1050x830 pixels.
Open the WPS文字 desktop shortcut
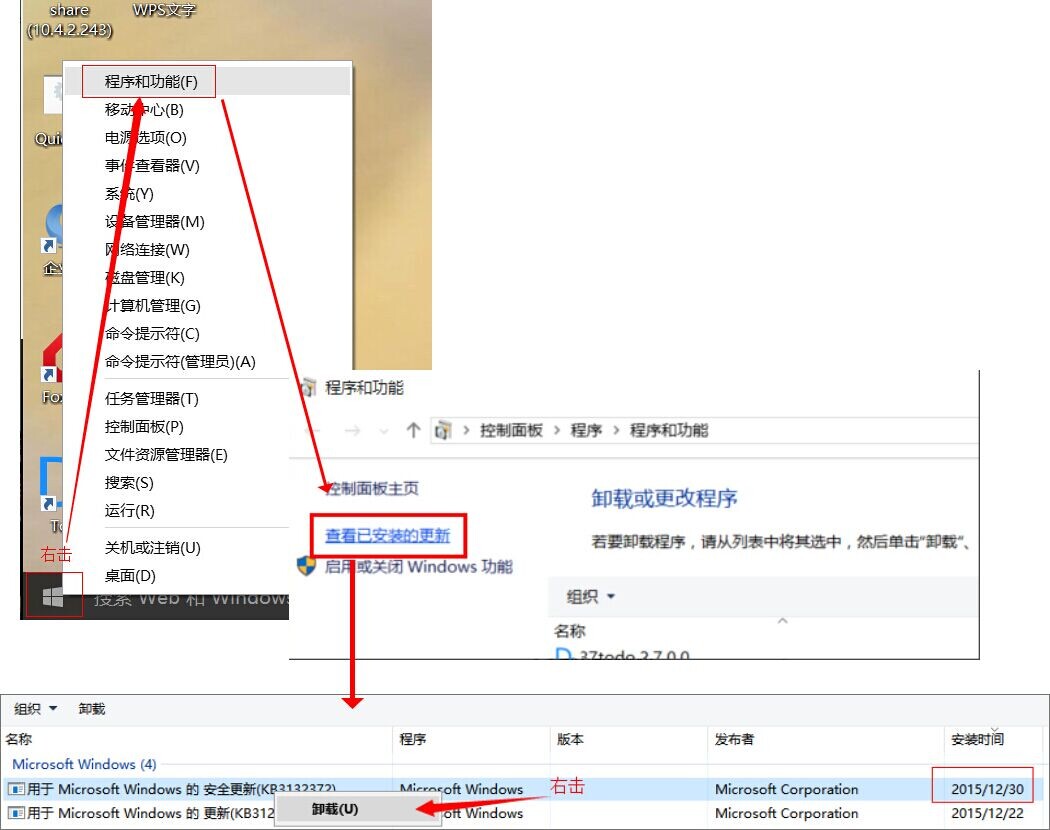coord(164,10)
